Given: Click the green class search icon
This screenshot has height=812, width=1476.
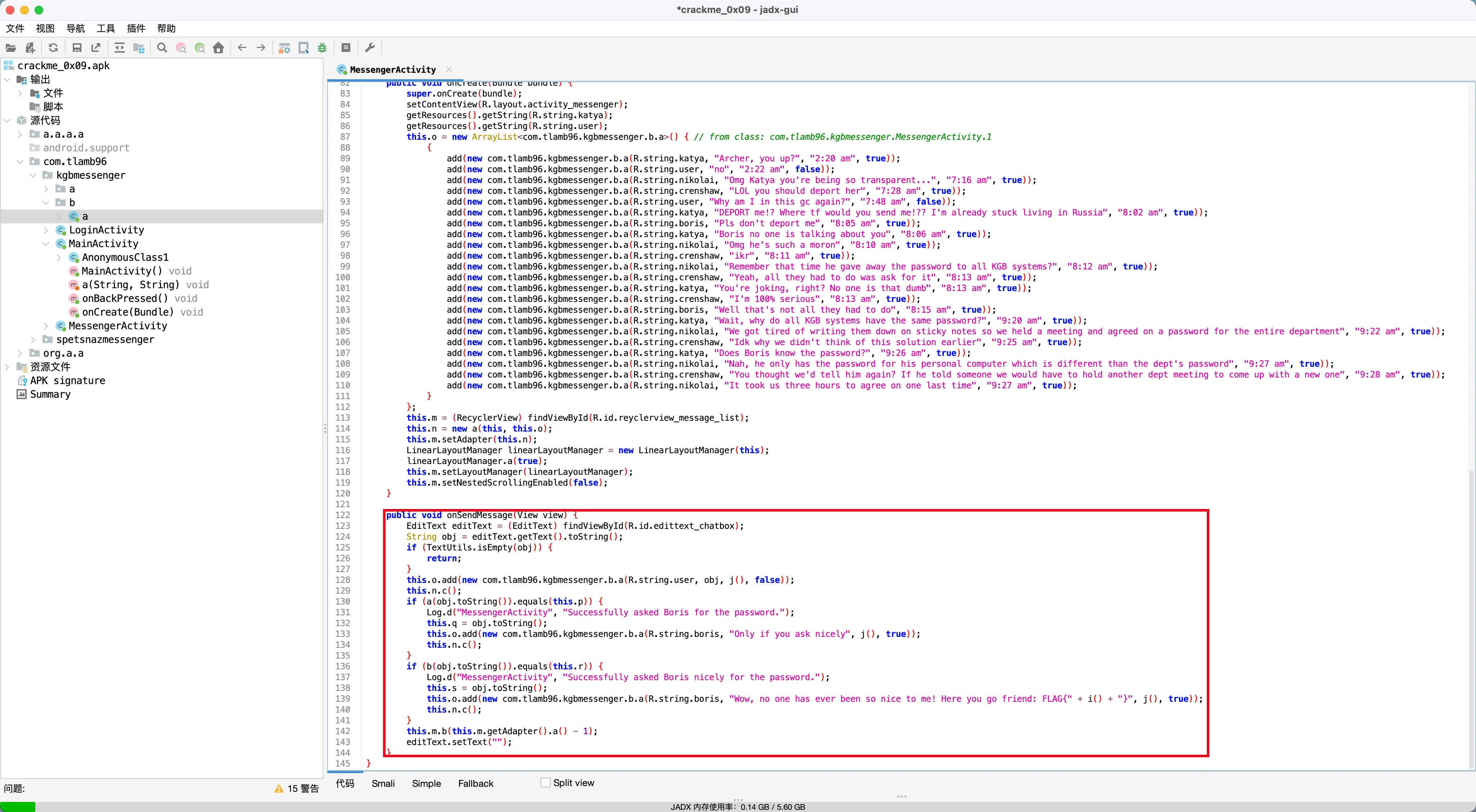Looking at the screenshot, I should click(199, 48).
